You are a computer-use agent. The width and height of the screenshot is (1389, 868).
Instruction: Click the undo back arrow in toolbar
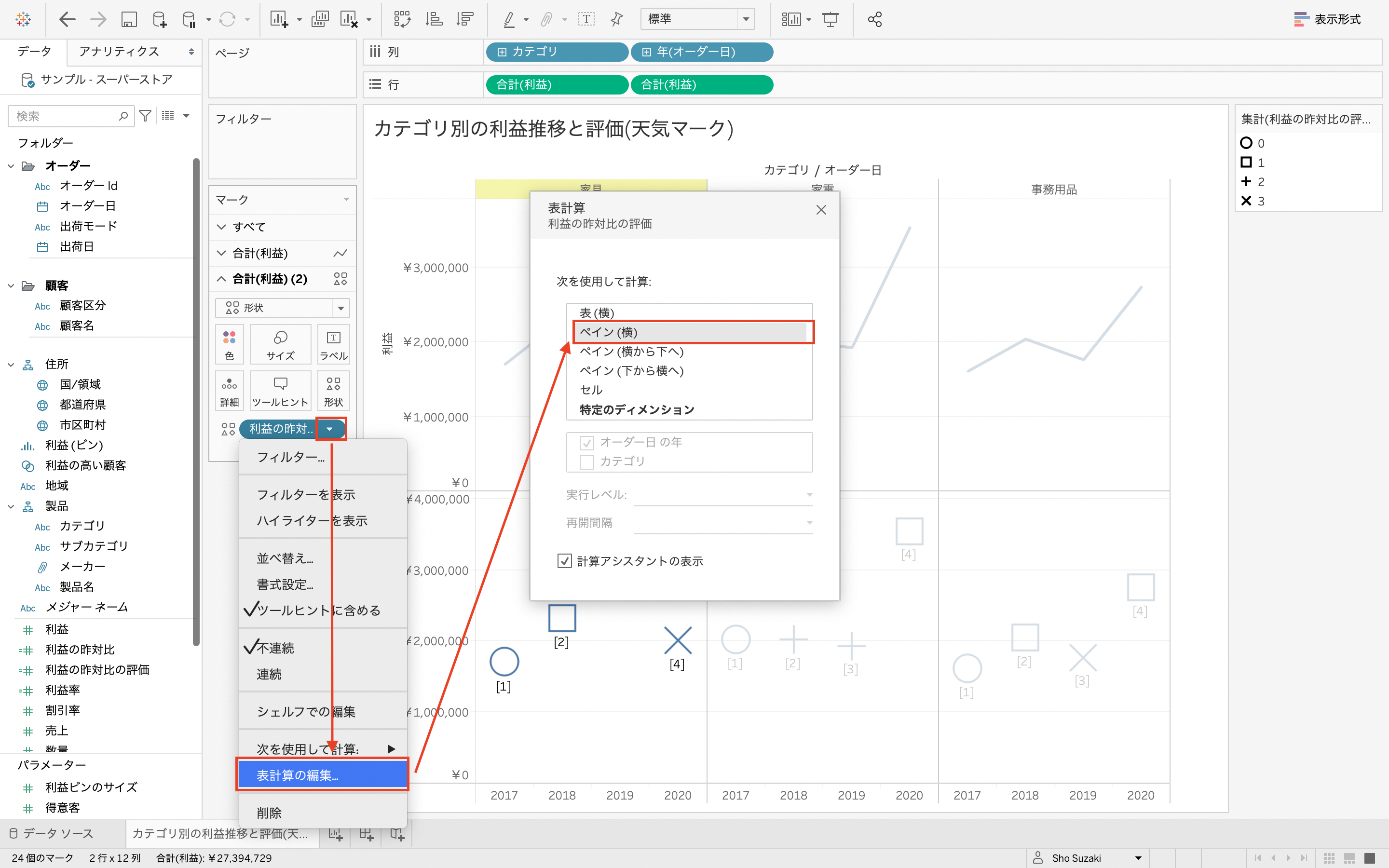pos(67,19)
